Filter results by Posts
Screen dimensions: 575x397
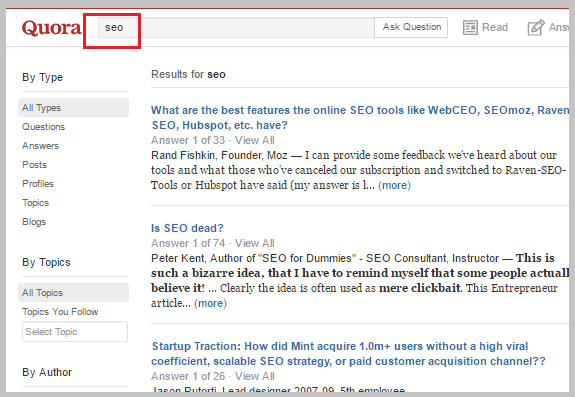34,165
